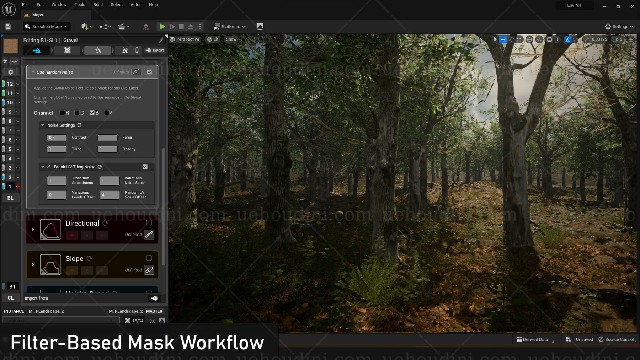Open the Tools menu

coord(80,5)
